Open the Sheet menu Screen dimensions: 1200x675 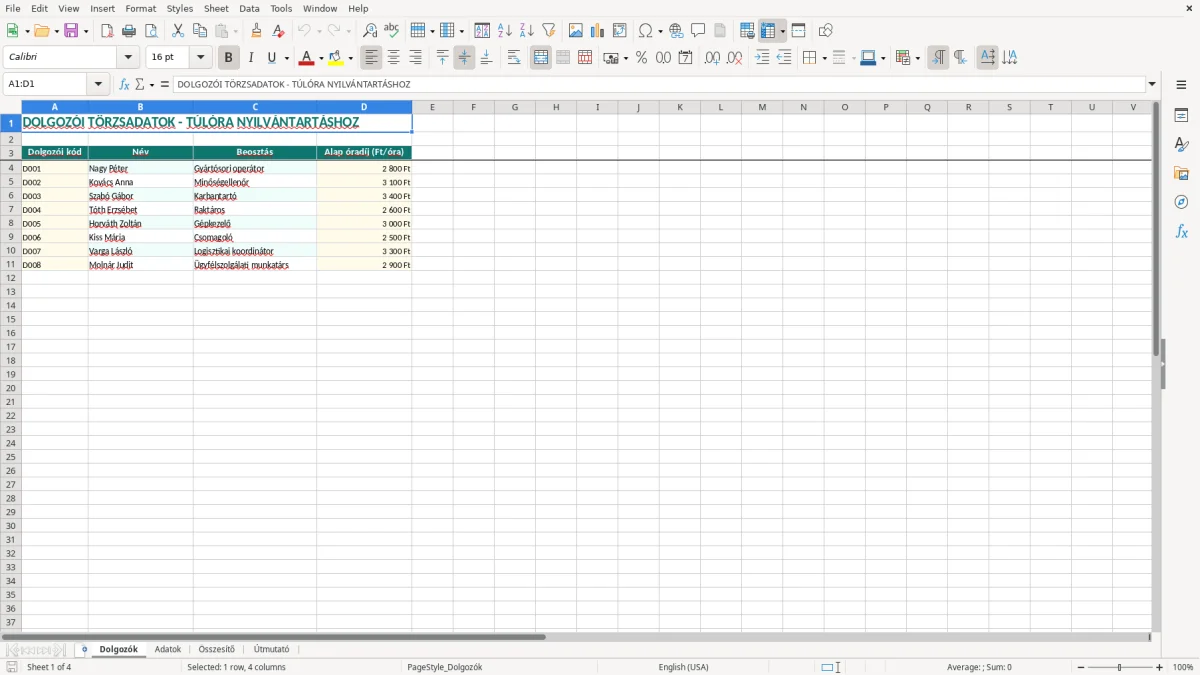(x=216, y=8)
